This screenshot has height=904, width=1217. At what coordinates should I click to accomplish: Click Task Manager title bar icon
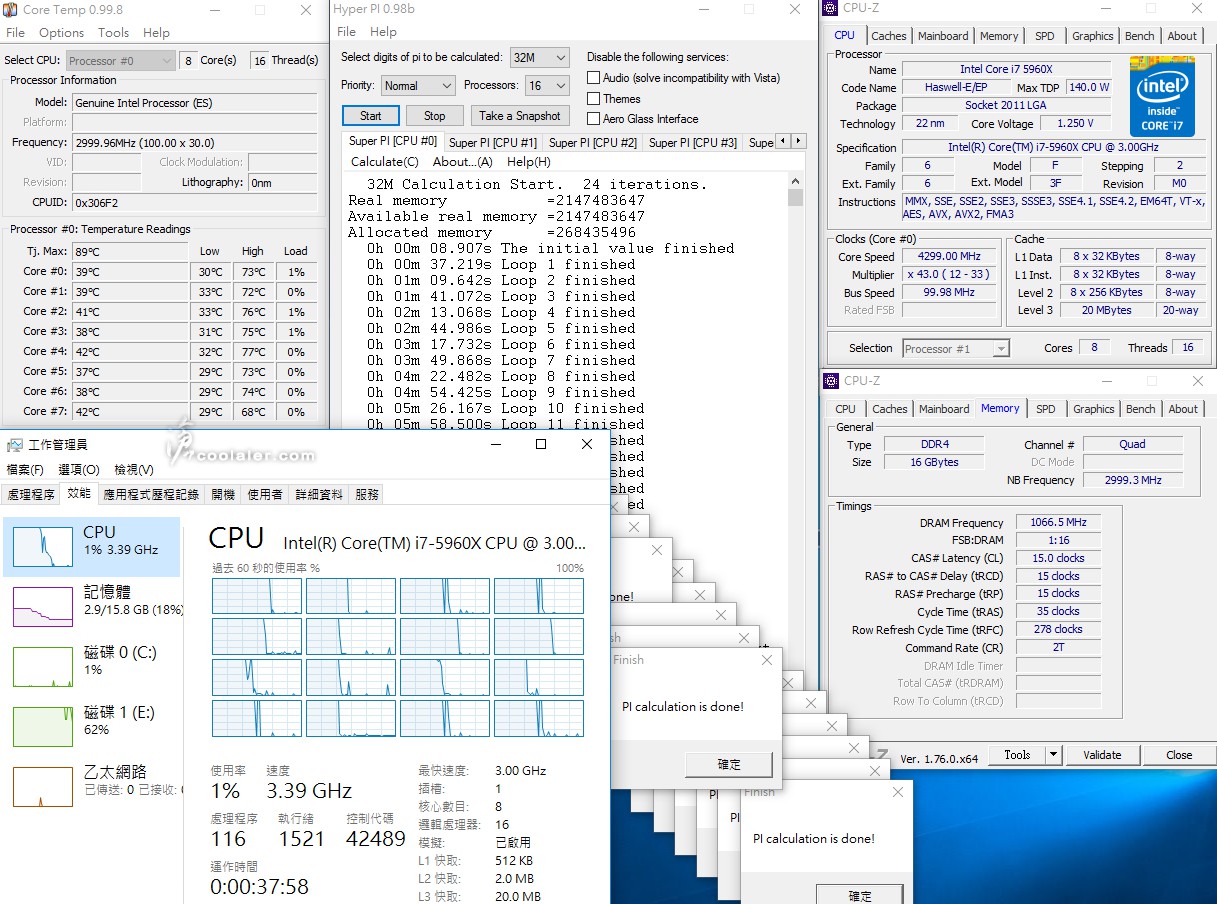tap(14, 444)
